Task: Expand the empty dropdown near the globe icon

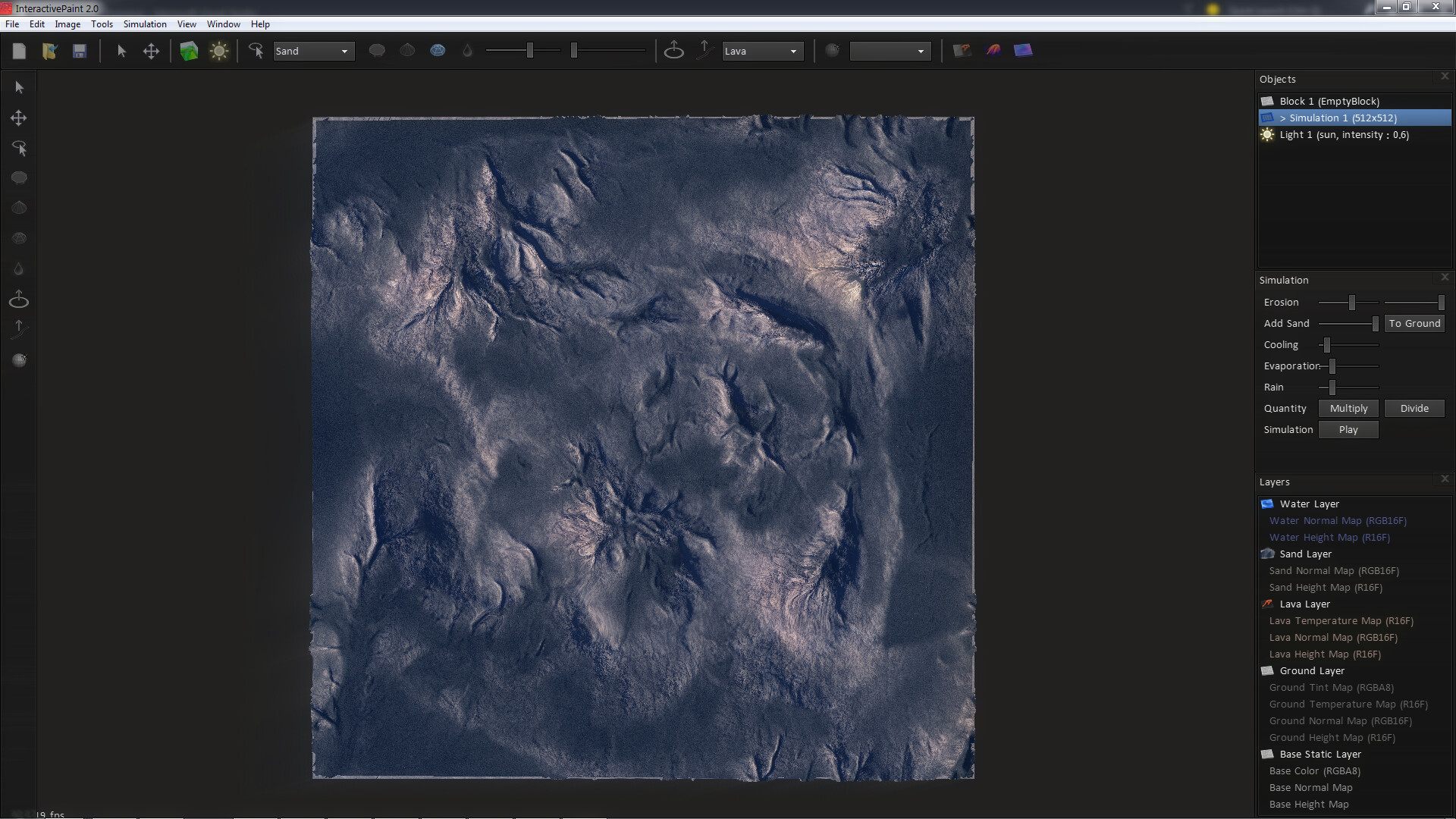Action: pos(890,51)
